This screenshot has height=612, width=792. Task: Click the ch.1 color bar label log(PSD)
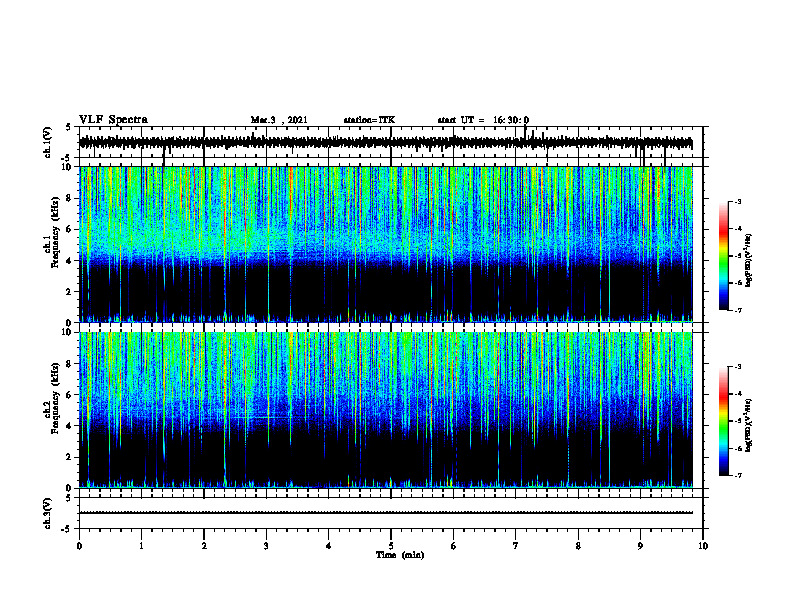point(749,261)
